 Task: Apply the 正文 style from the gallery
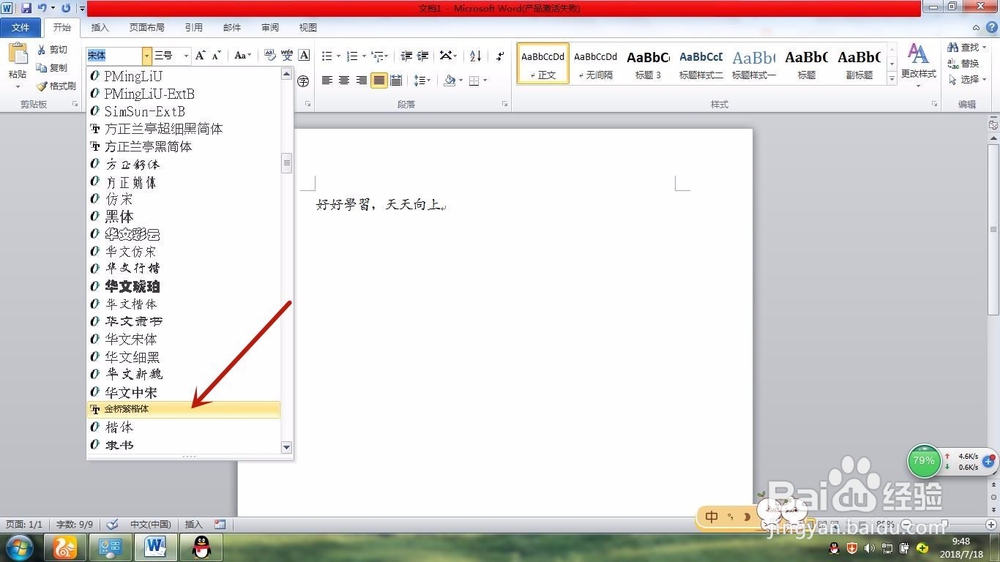543,63
